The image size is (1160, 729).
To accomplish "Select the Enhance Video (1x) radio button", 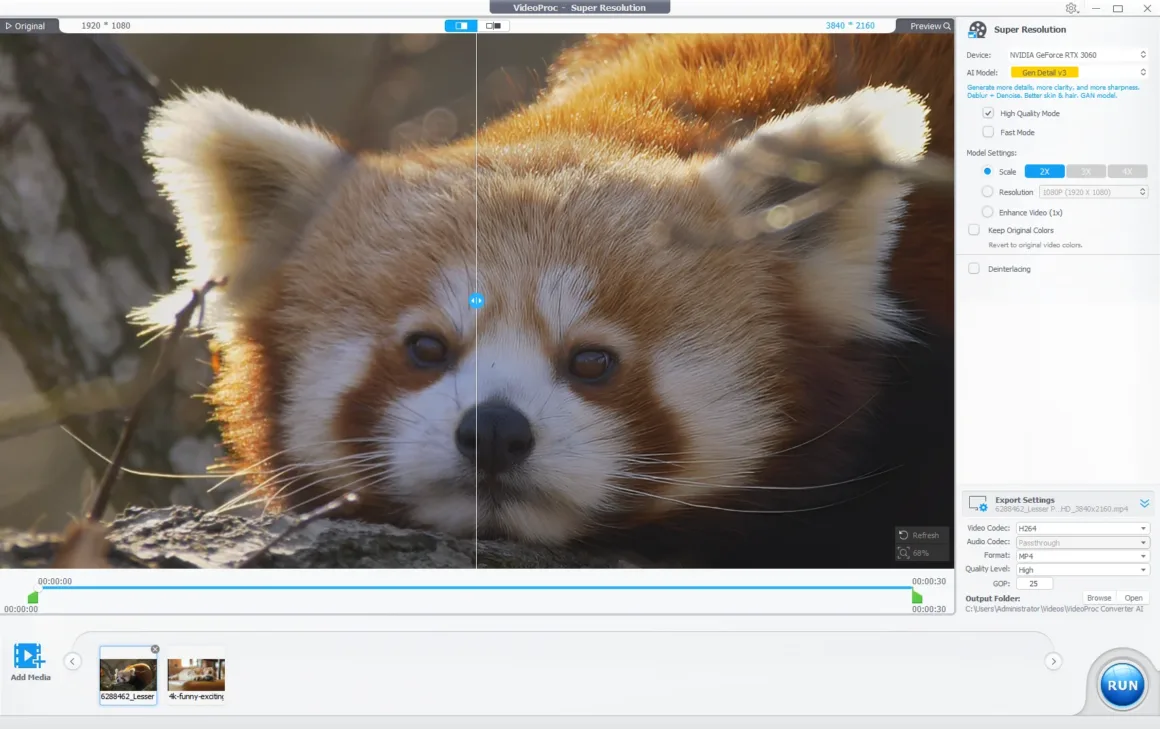I will [x=987, y=212].
